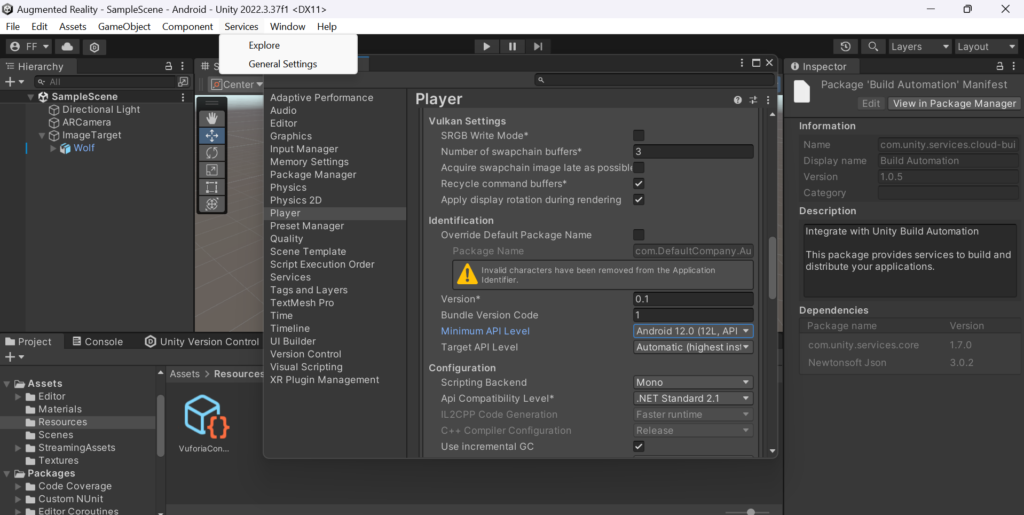The height and width of the screenshot is (515, 1024).
Task: Choose Explore from Services menu
Action: (264, 45)
